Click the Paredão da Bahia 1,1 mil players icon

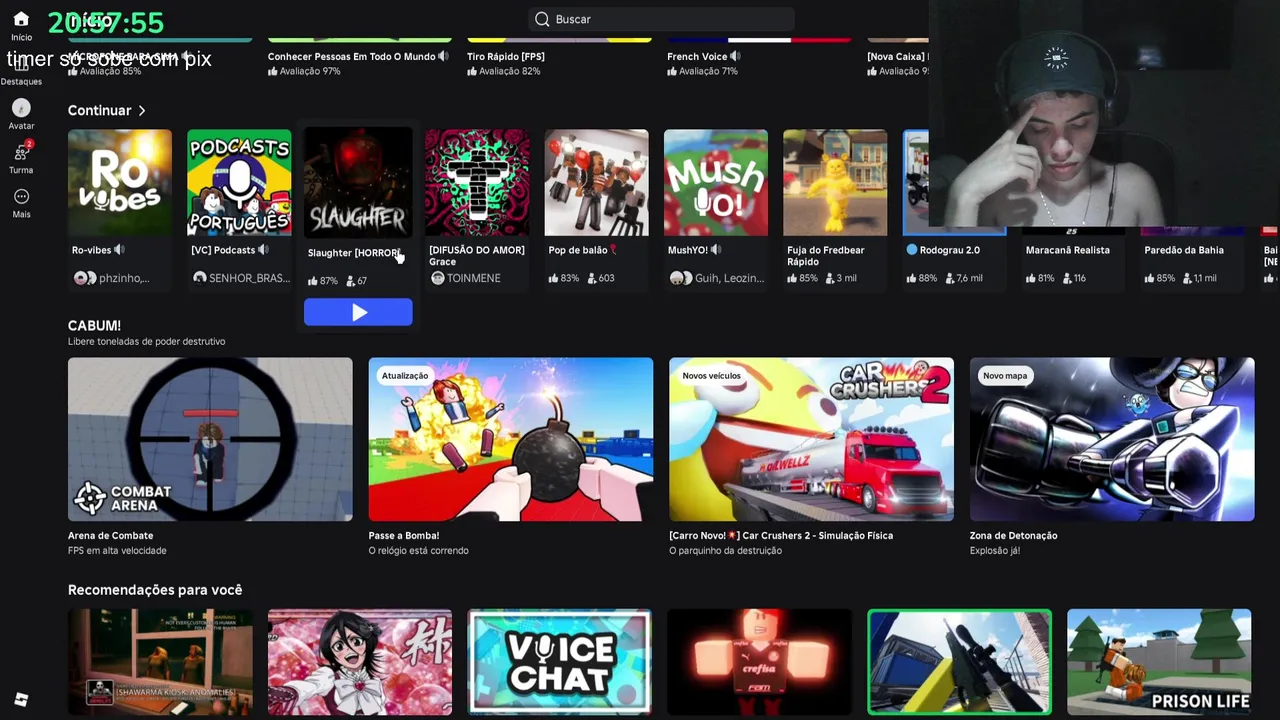[1186, 278]
